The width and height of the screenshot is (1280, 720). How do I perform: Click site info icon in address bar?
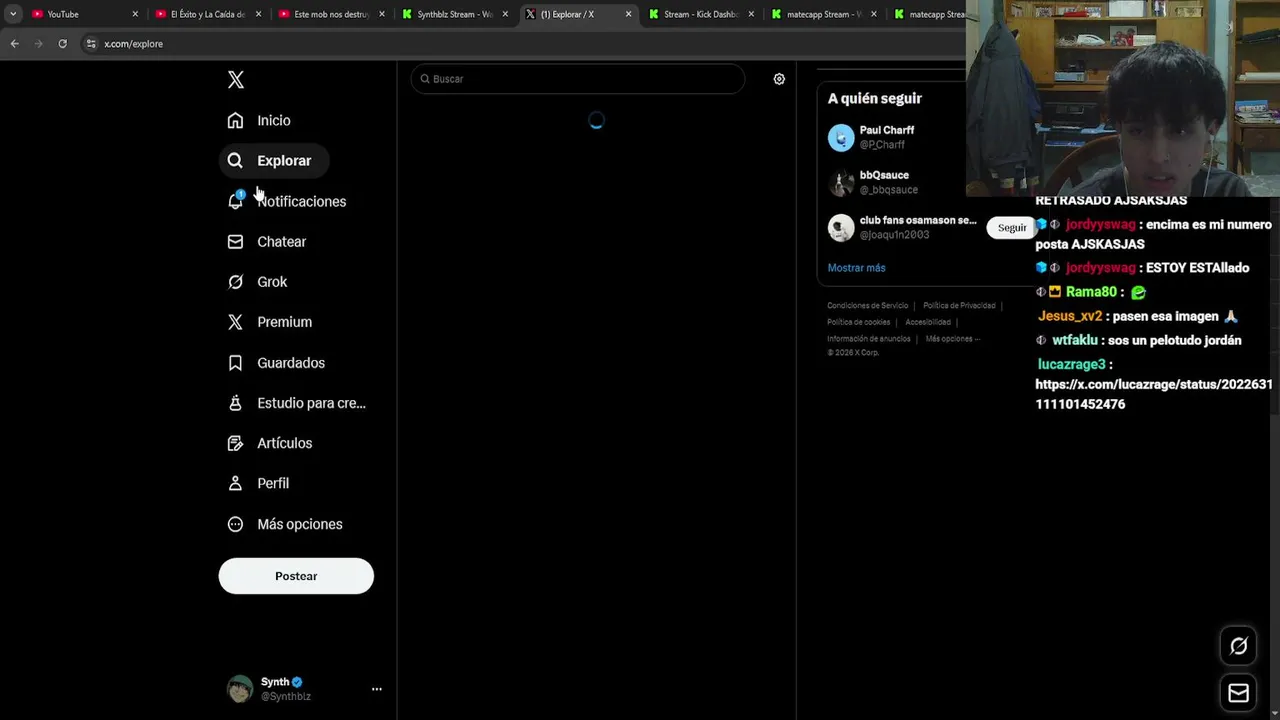[x=91, y=44]
